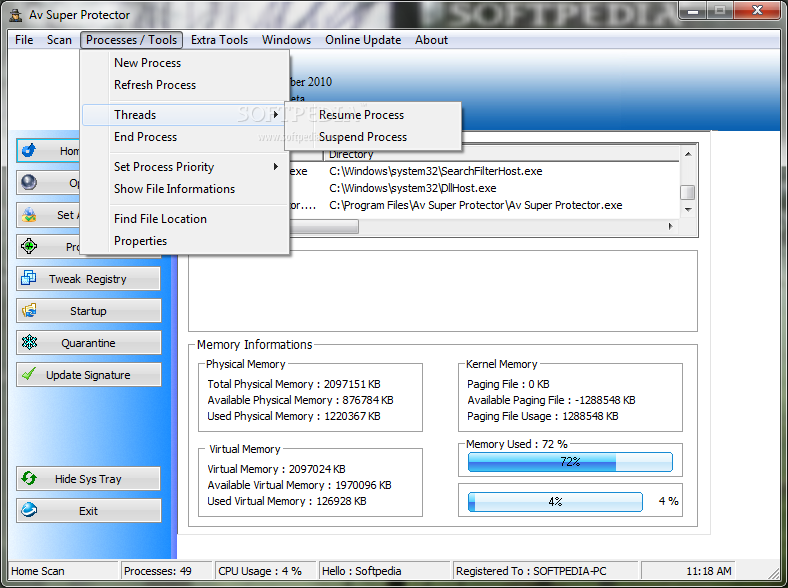The width and height of the screenshot is (788, 588).
Task: Open the Online Update menu
Action: [363, 40]
